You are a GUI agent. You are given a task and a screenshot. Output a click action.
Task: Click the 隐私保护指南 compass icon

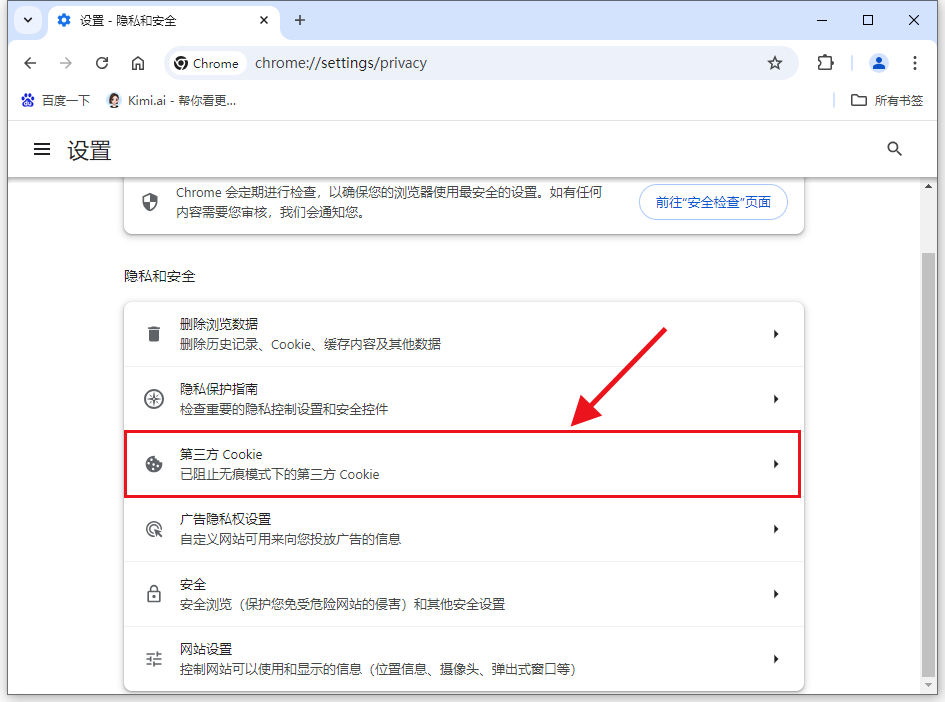(x=154, y=399)
